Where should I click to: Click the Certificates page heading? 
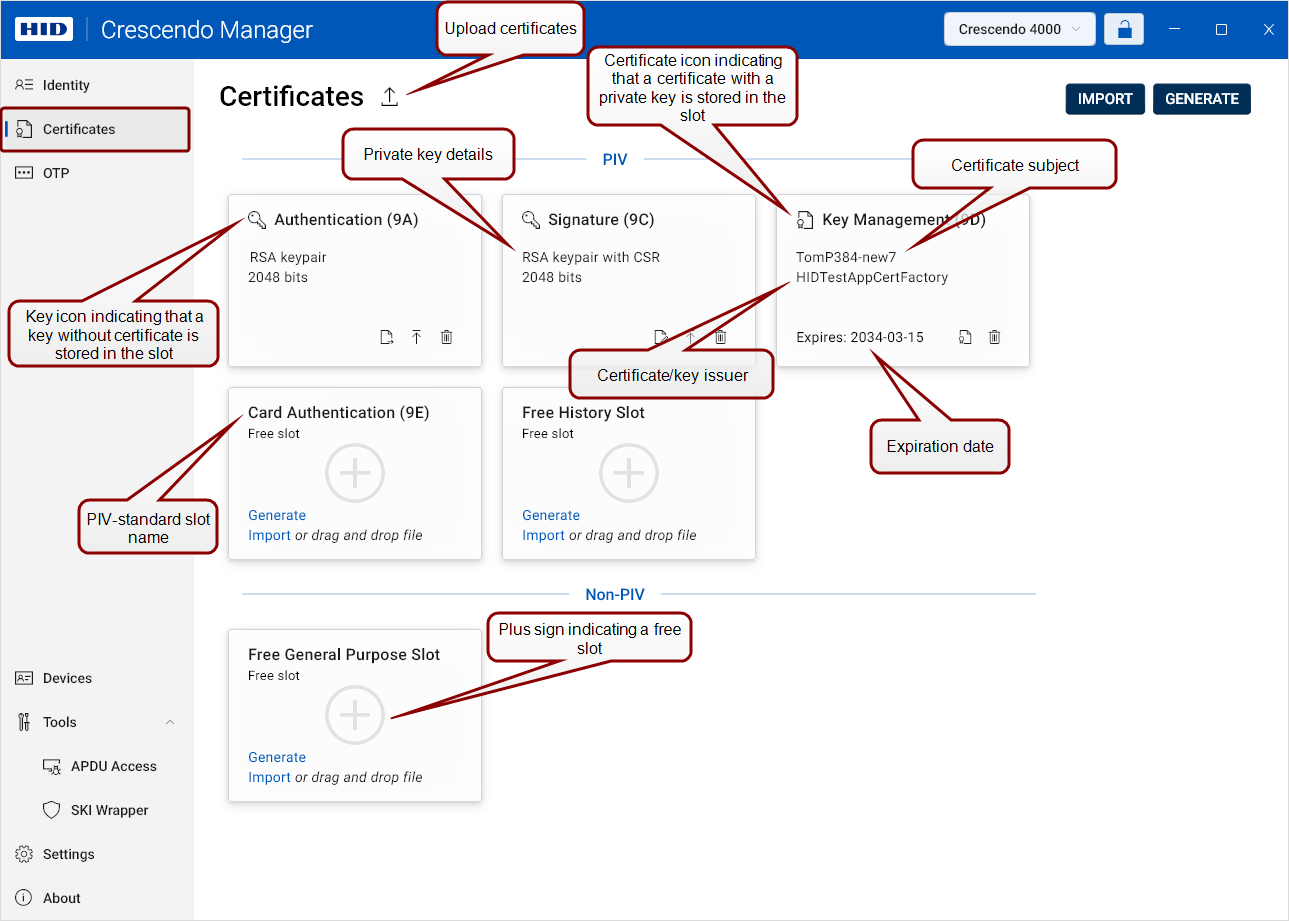(292, 96)
